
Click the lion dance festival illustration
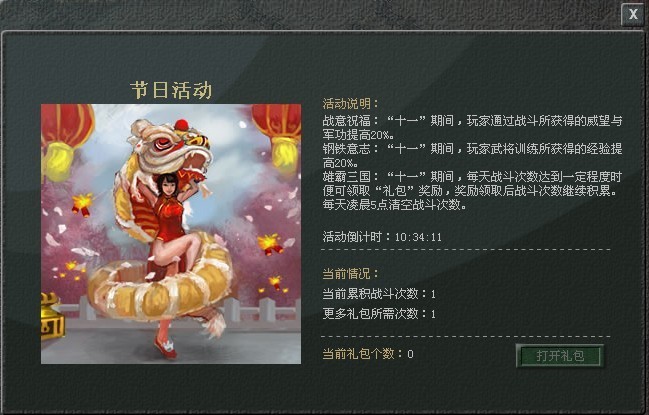click(x=171, y=234)
